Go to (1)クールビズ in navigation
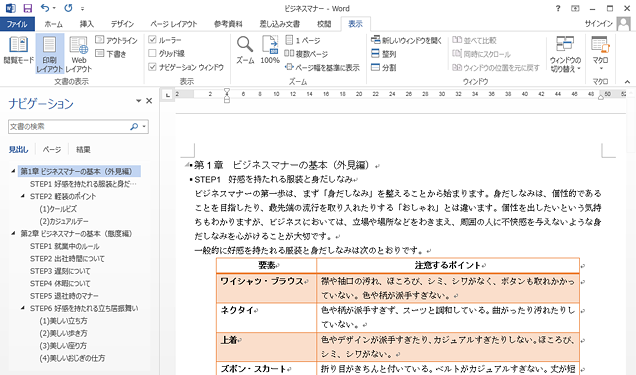636x375 pixels. 58,209
